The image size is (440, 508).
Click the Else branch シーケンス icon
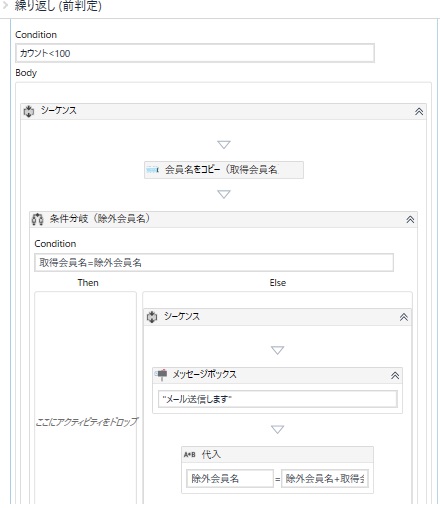[152, 317]
